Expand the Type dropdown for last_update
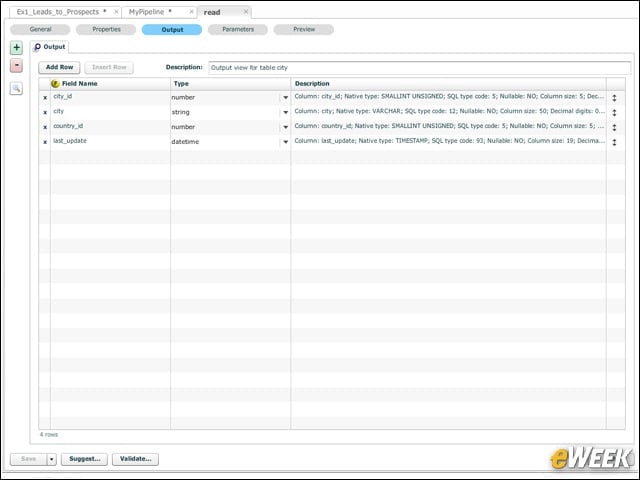 click(285, 142)
